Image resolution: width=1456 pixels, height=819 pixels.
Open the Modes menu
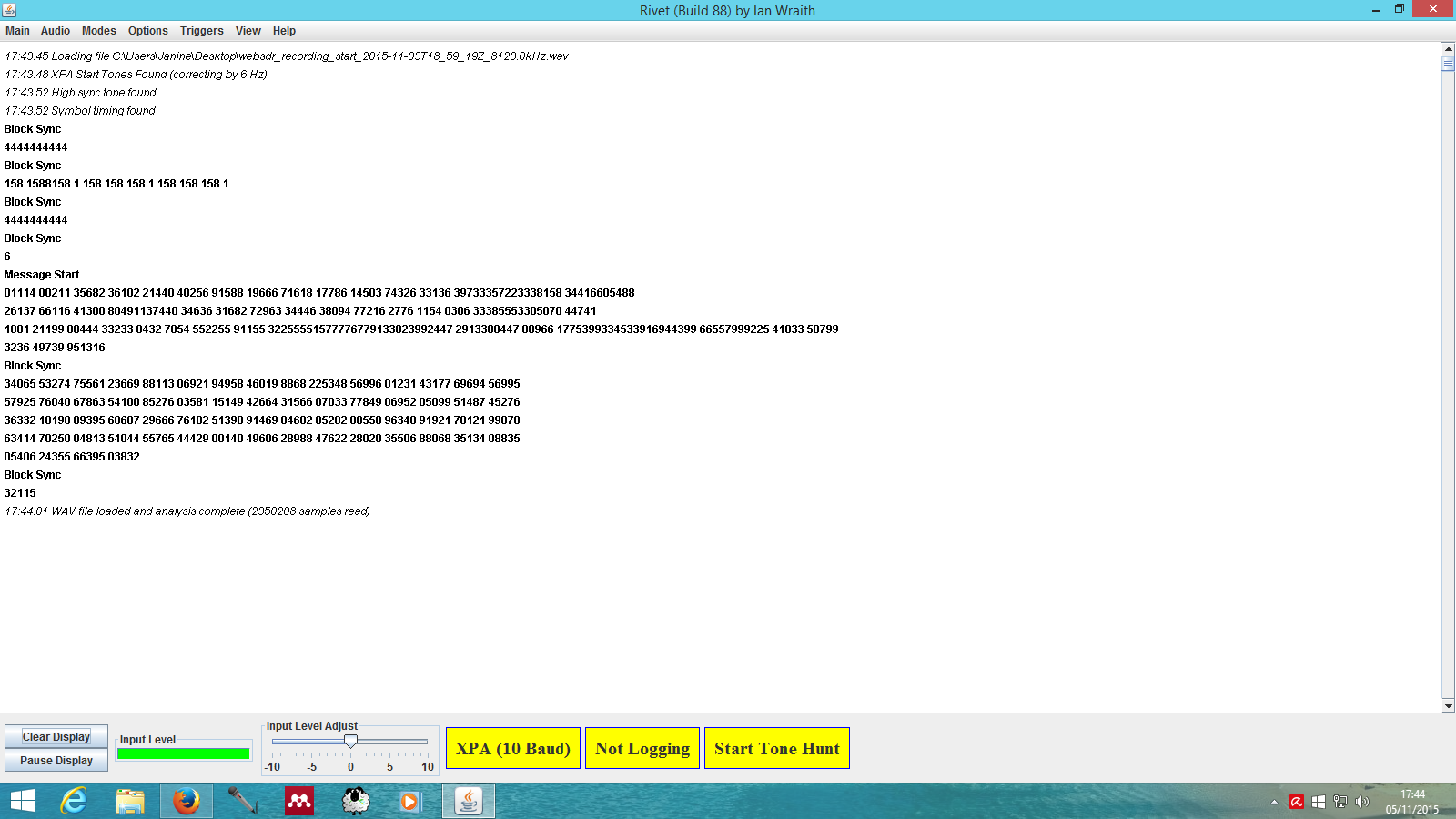(99, 31)
